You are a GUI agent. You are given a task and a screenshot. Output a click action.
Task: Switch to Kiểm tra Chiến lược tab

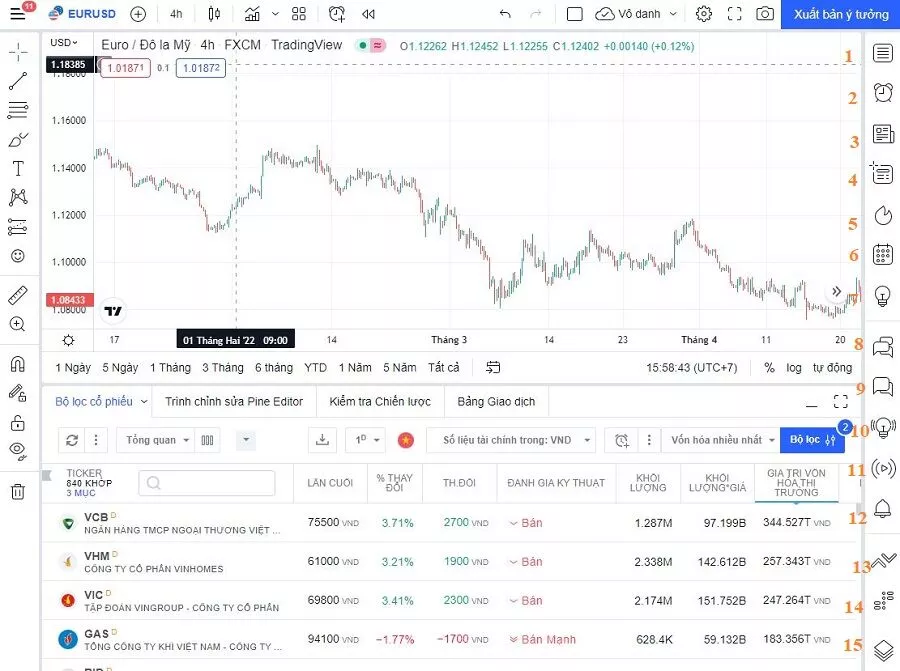380,402
